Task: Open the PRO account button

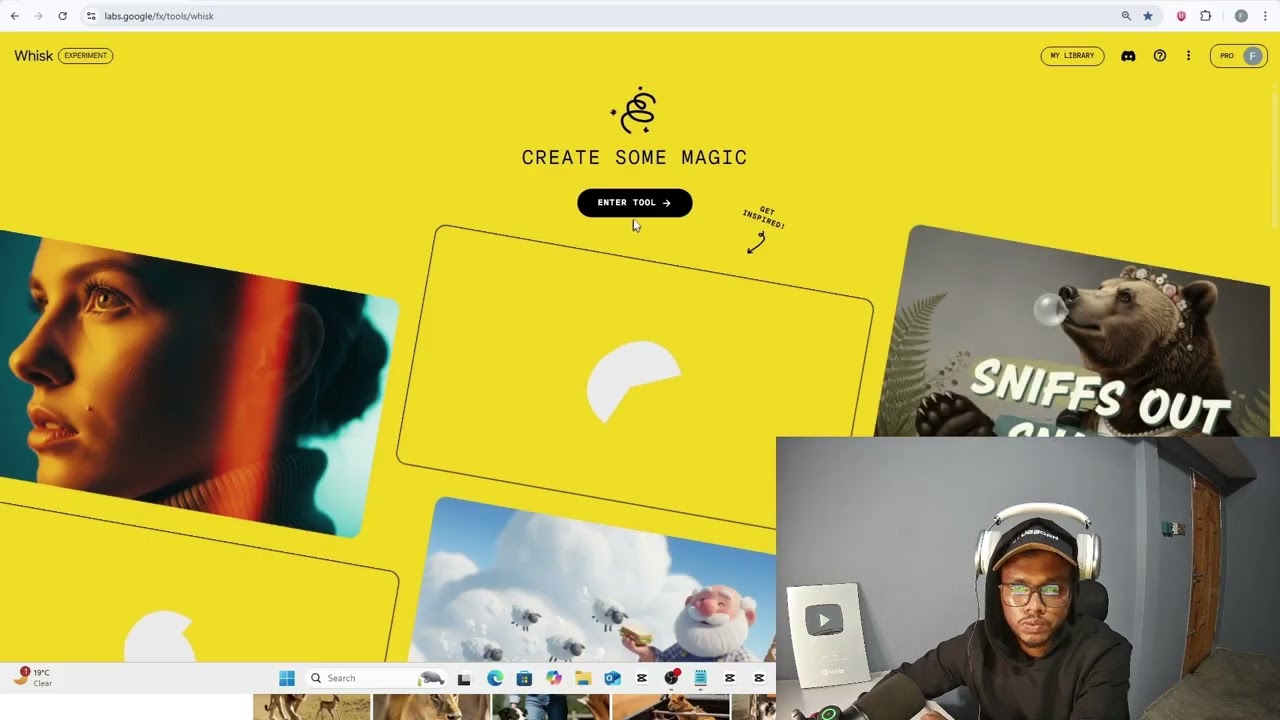Action: (x=1239, y=56)
